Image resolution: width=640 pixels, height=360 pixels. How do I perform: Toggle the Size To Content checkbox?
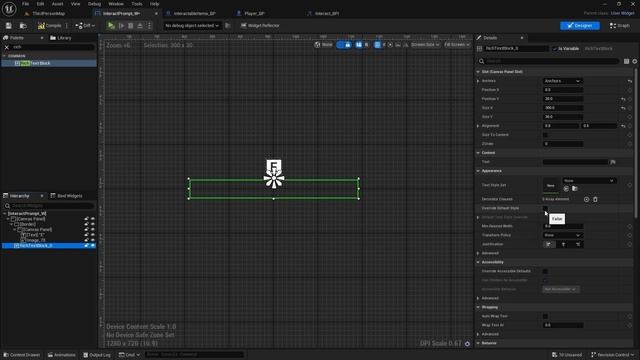[545, 135]
